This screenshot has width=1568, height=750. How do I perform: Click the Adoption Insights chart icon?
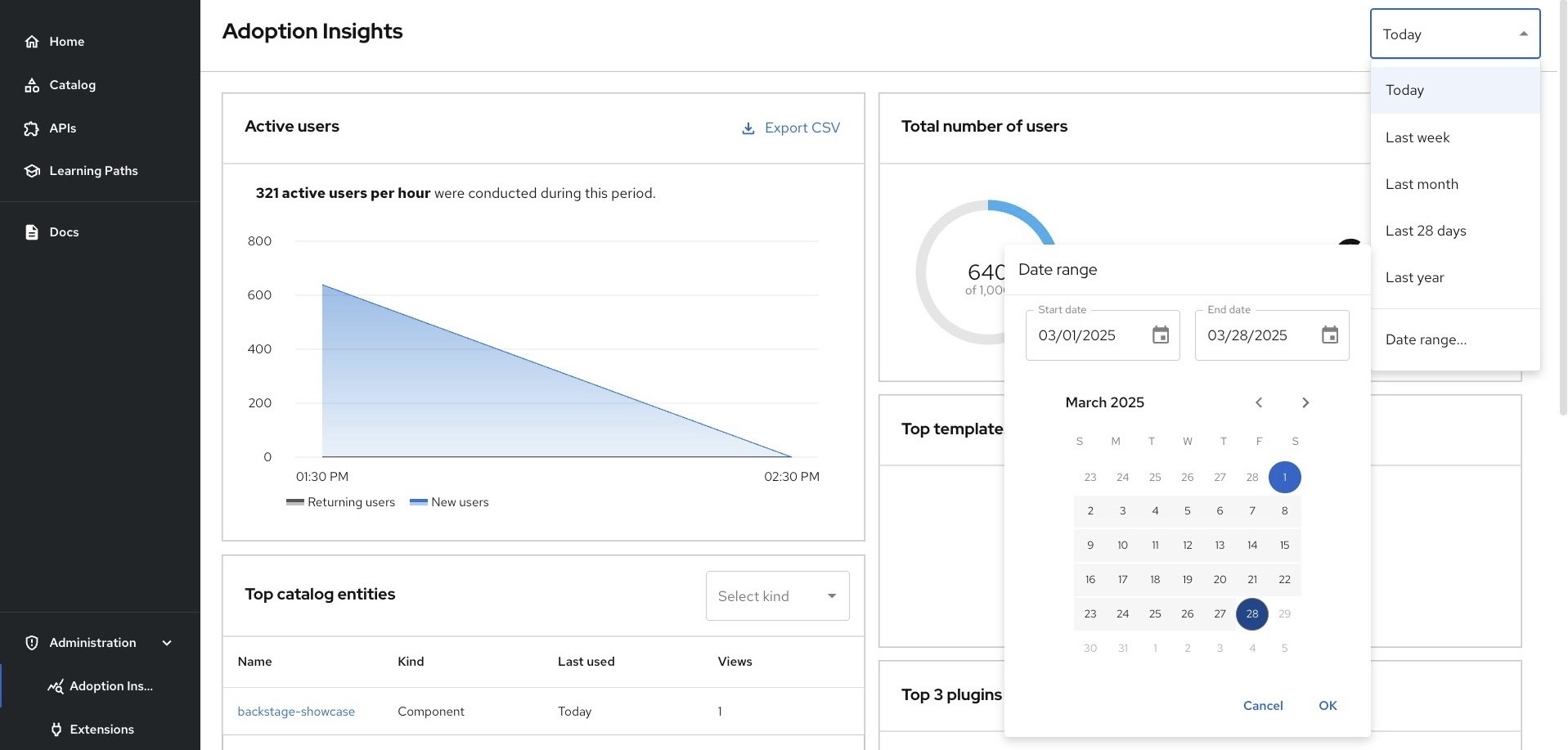point(54,686)
